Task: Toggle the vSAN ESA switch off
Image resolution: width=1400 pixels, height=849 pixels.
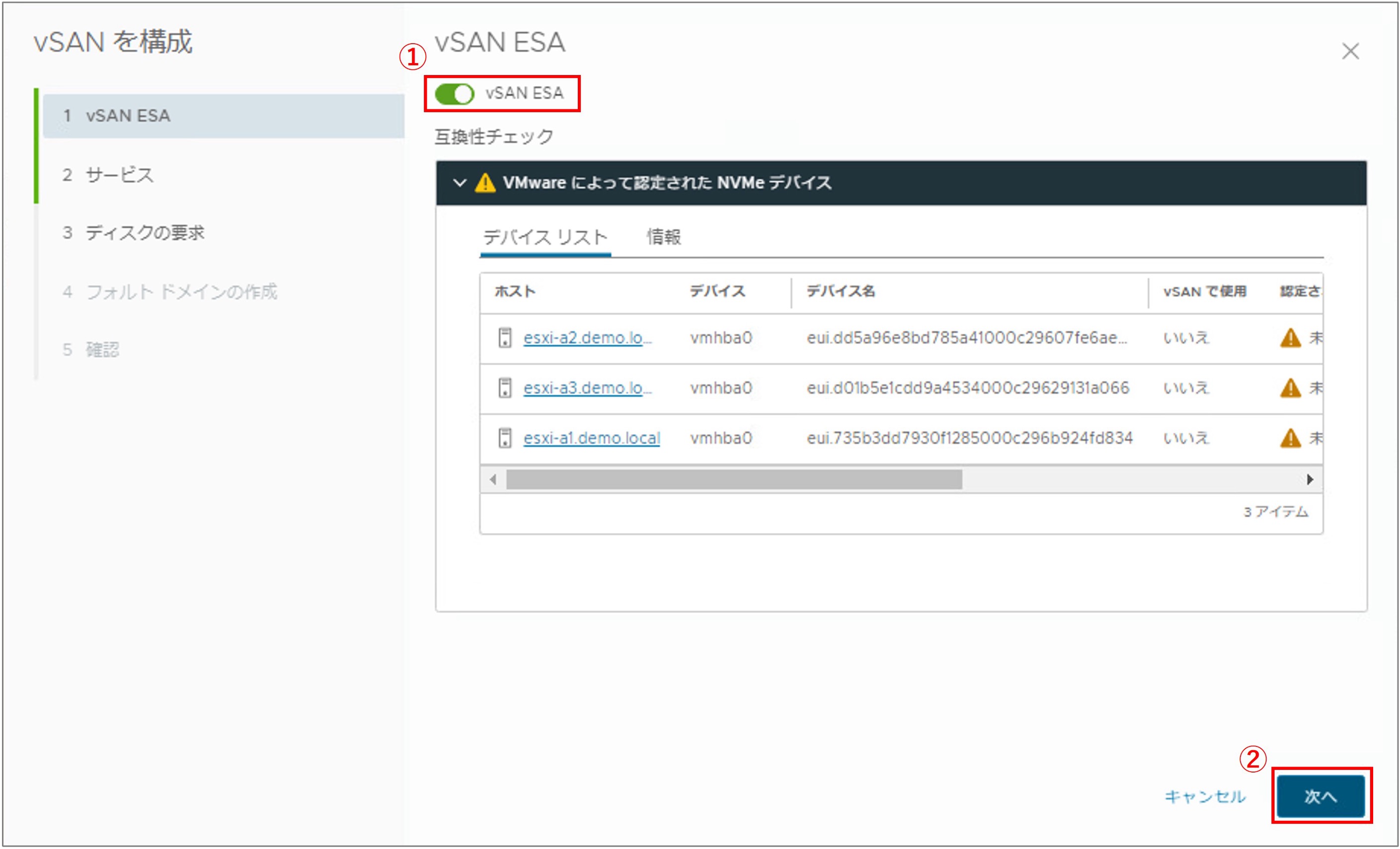Action: coord(455,93)
